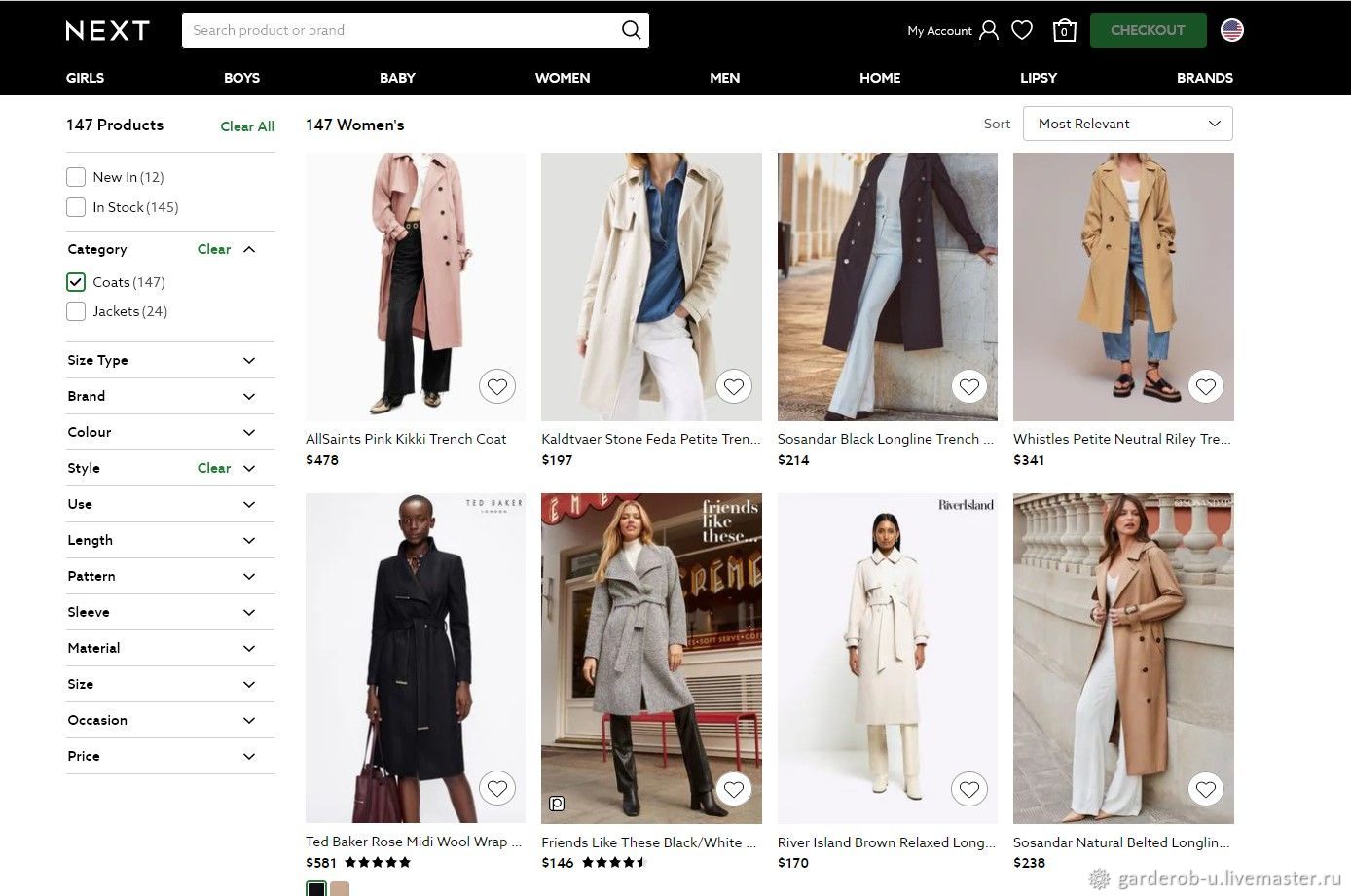Click the NEXT logo
The image size is (1351, 896).
[107, 30]
